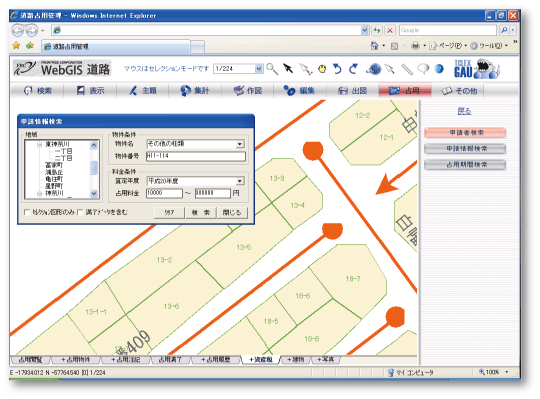Viewport: 540px width, 399px height.
Task: Select the magnifying glass zoom tool
Action: [272, 69]
